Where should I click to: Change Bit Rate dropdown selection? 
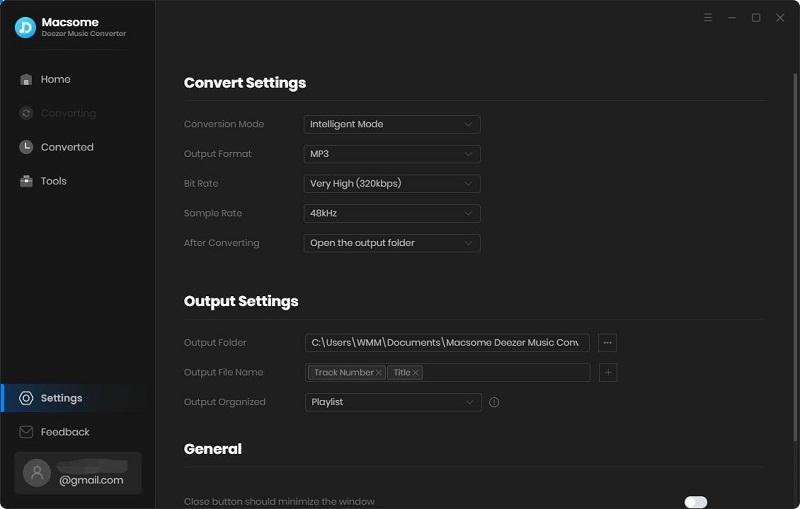[x=392, y=184]
